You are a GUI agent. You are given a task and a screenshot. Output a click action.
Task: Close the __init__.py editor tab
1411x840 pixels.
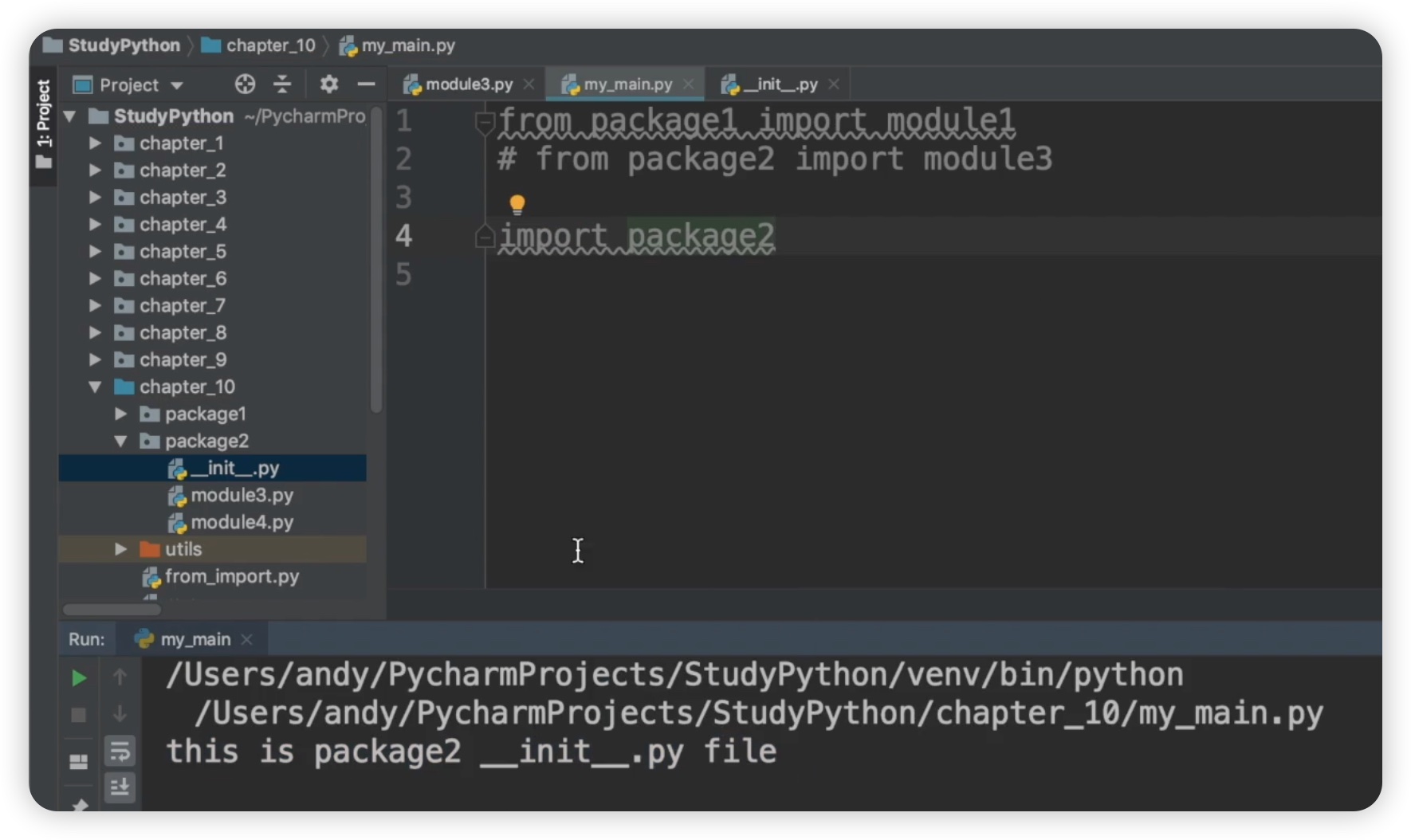[833, 84]
